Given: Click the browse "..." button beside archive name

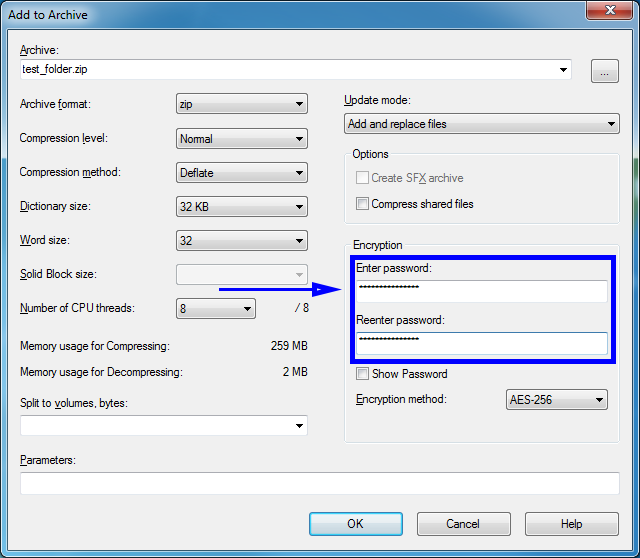Looking at the screenshot, I should click(x=605, y=71).
